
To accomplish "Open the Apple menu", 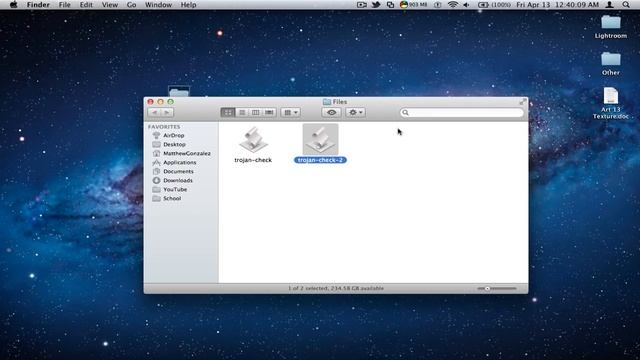I will [13, 5].
